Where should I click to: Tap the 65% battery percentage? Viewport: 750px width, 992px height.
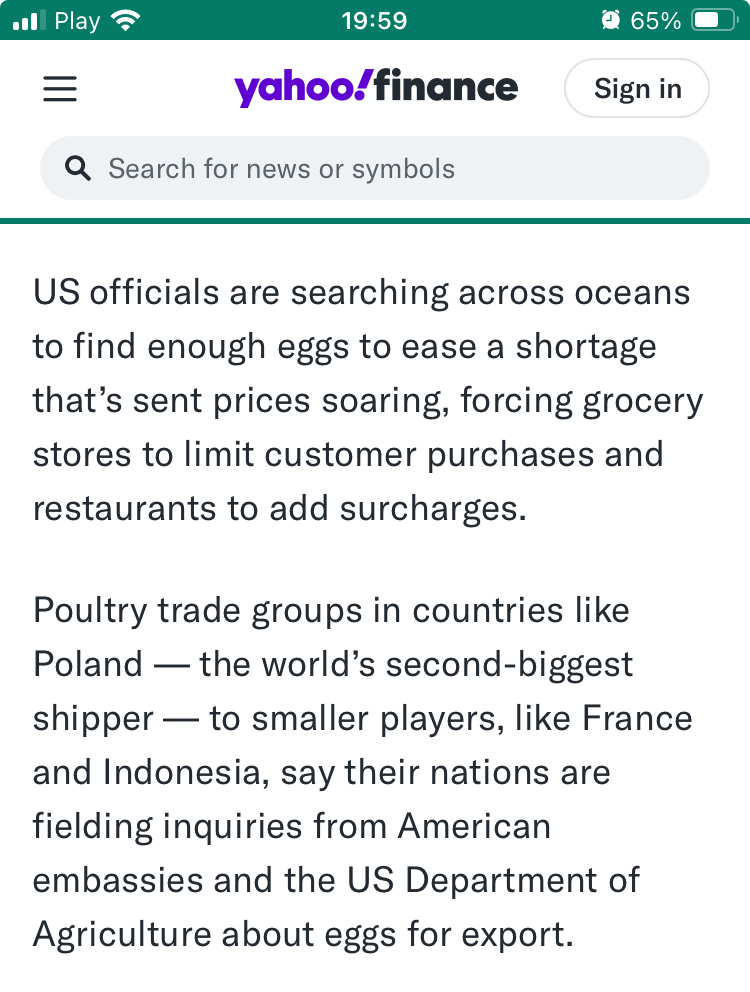click(x=656, y=20)
